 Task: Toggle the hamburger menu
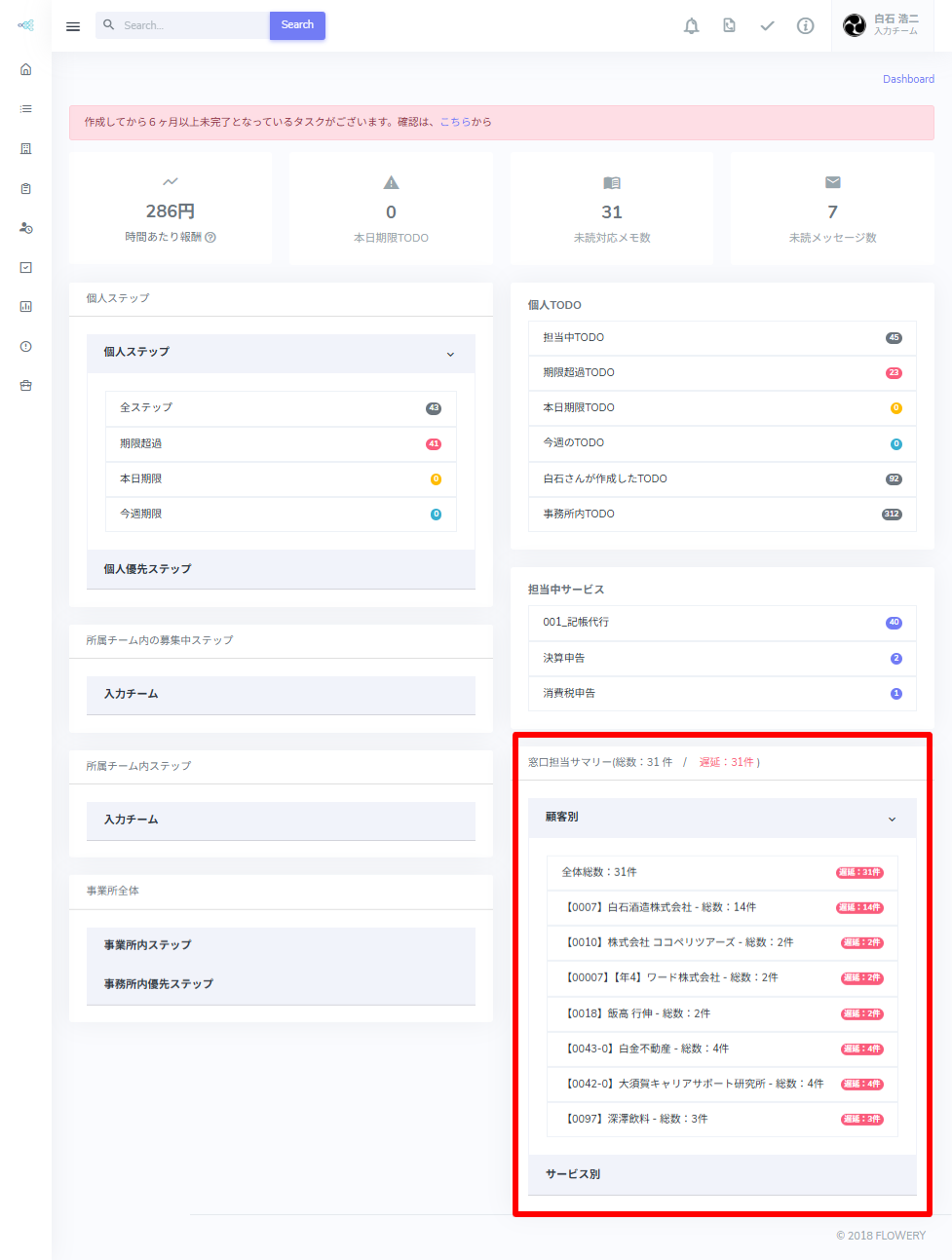pyautogui.click(x=73, y=26)
